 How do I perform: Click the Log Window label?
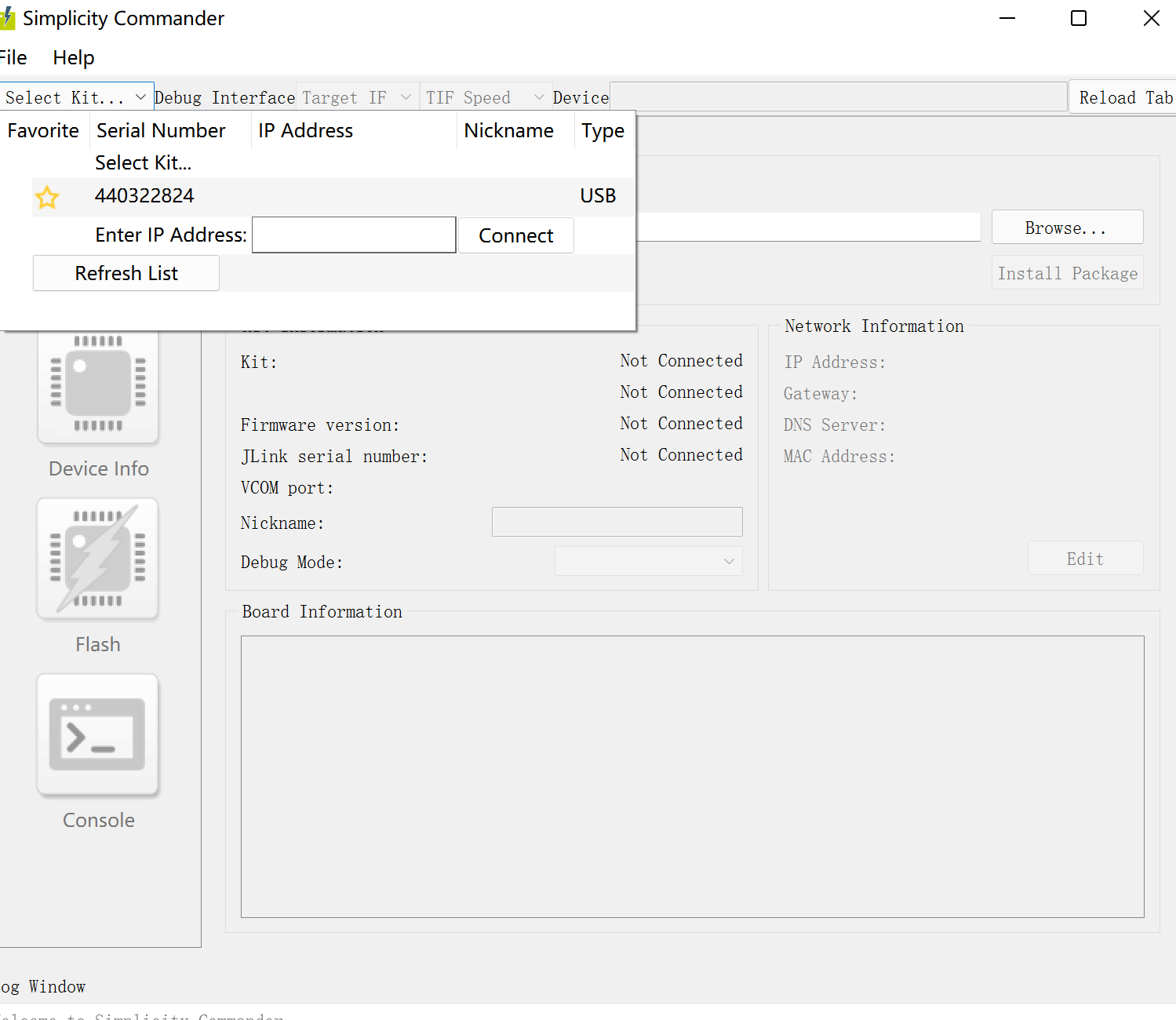[42, 986]
